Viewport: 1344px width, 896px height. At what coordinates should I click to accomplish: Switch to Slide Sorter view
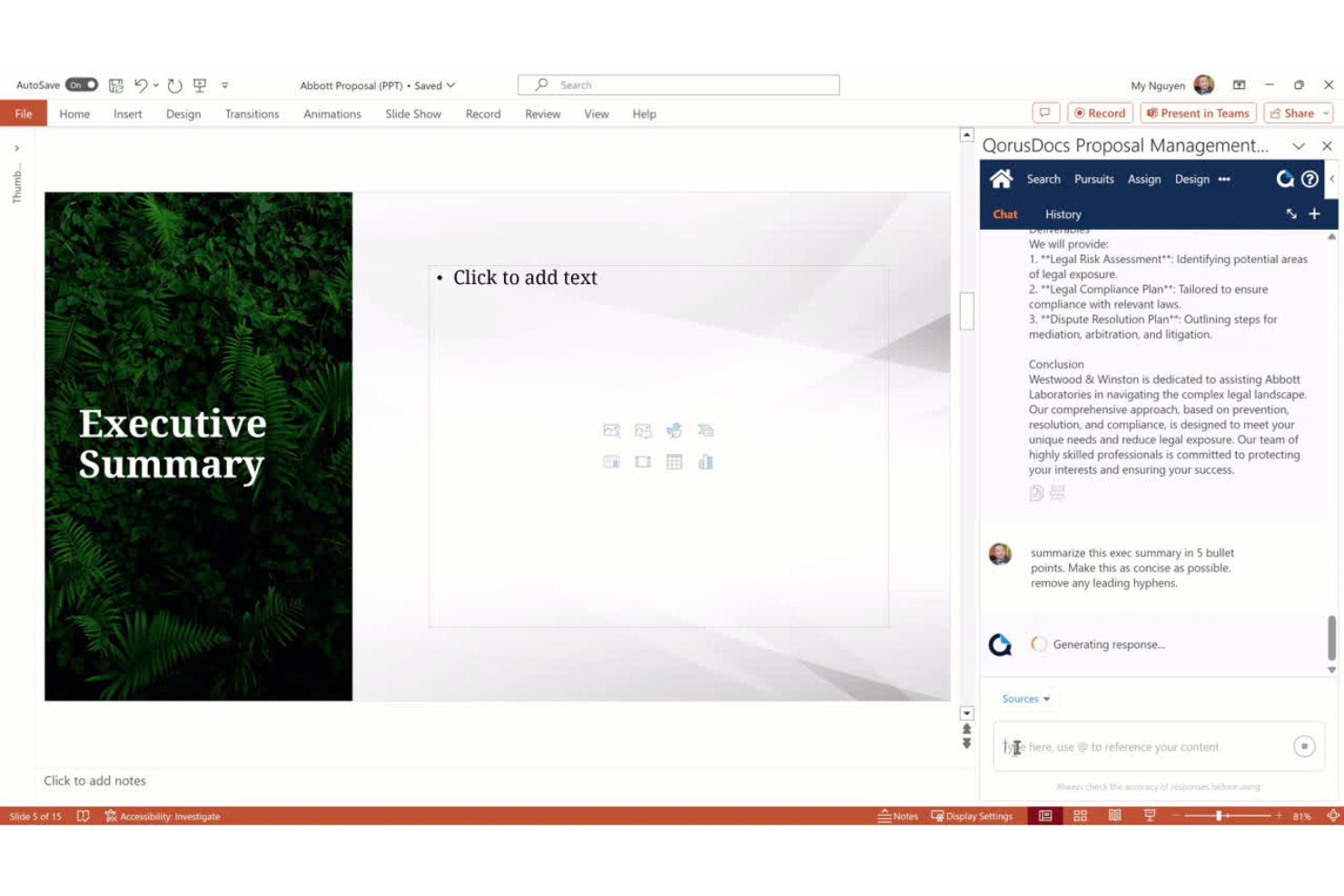[1080, 816]
